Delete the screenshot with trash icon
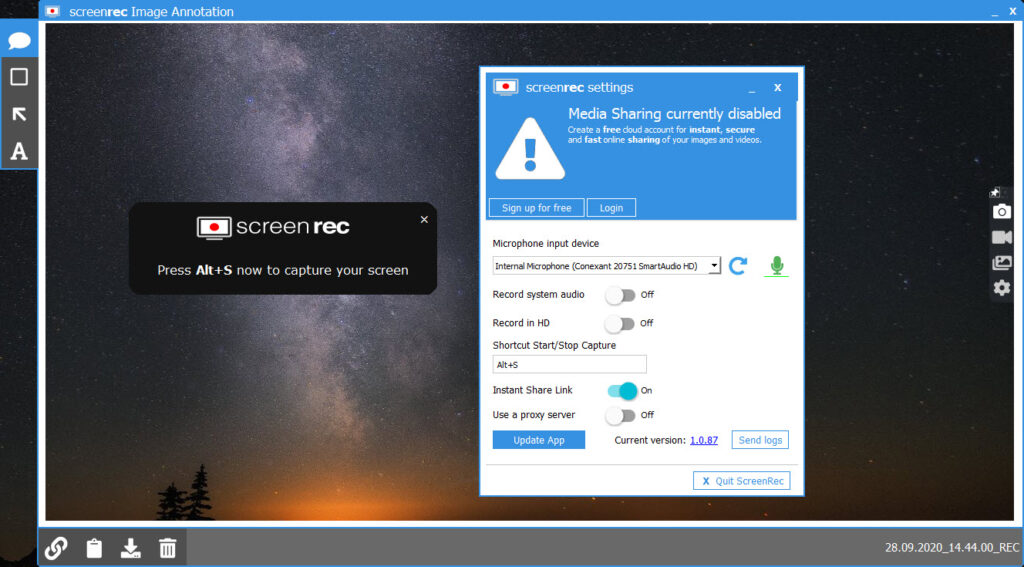This screenshot has height=567, width=1024. [x=167, y=547]
